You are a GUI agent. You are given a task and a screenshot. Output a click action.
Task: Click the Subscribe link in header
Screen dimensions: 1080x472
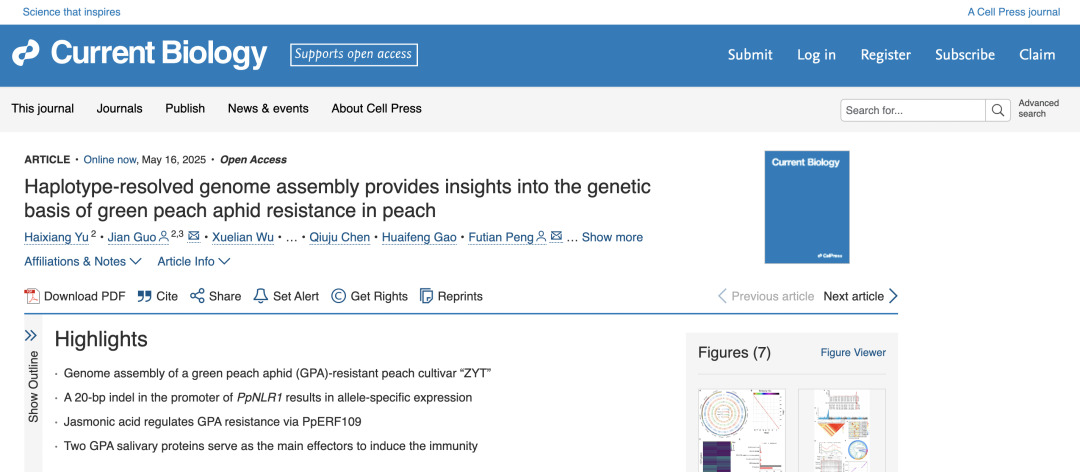click(x=964, y=55)
